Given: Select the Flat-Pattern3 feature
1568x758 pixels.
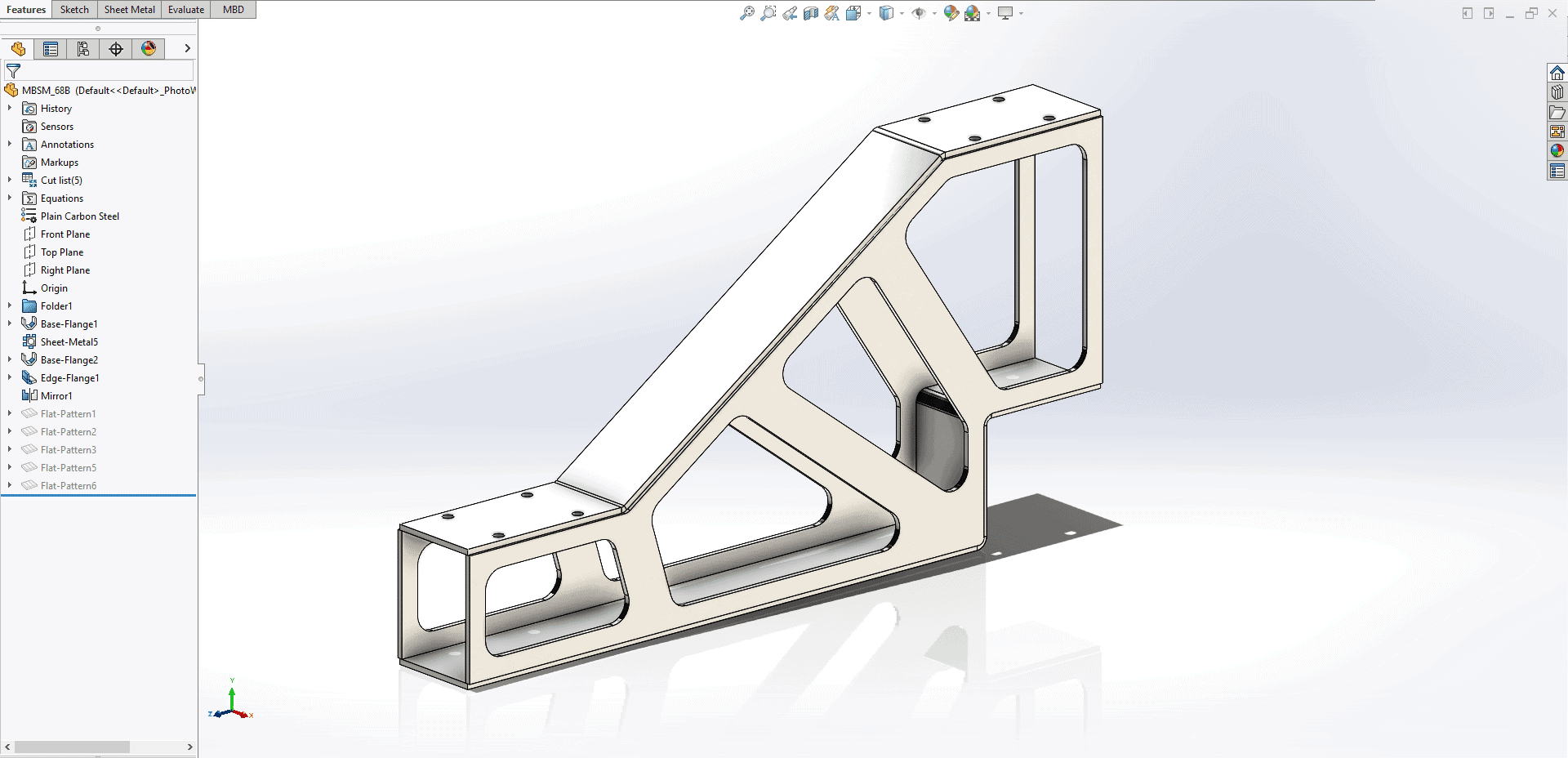Looking at the screenshot, I should tap(68, 450).
